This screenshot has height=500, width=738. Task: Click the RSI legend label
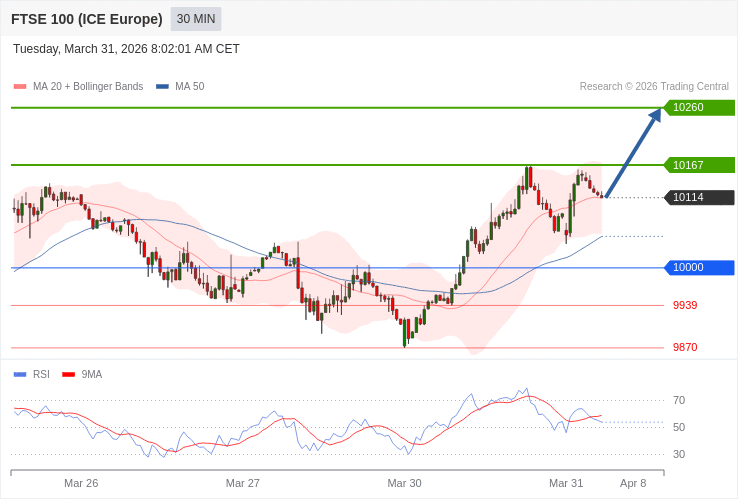[x=41, y=374]
